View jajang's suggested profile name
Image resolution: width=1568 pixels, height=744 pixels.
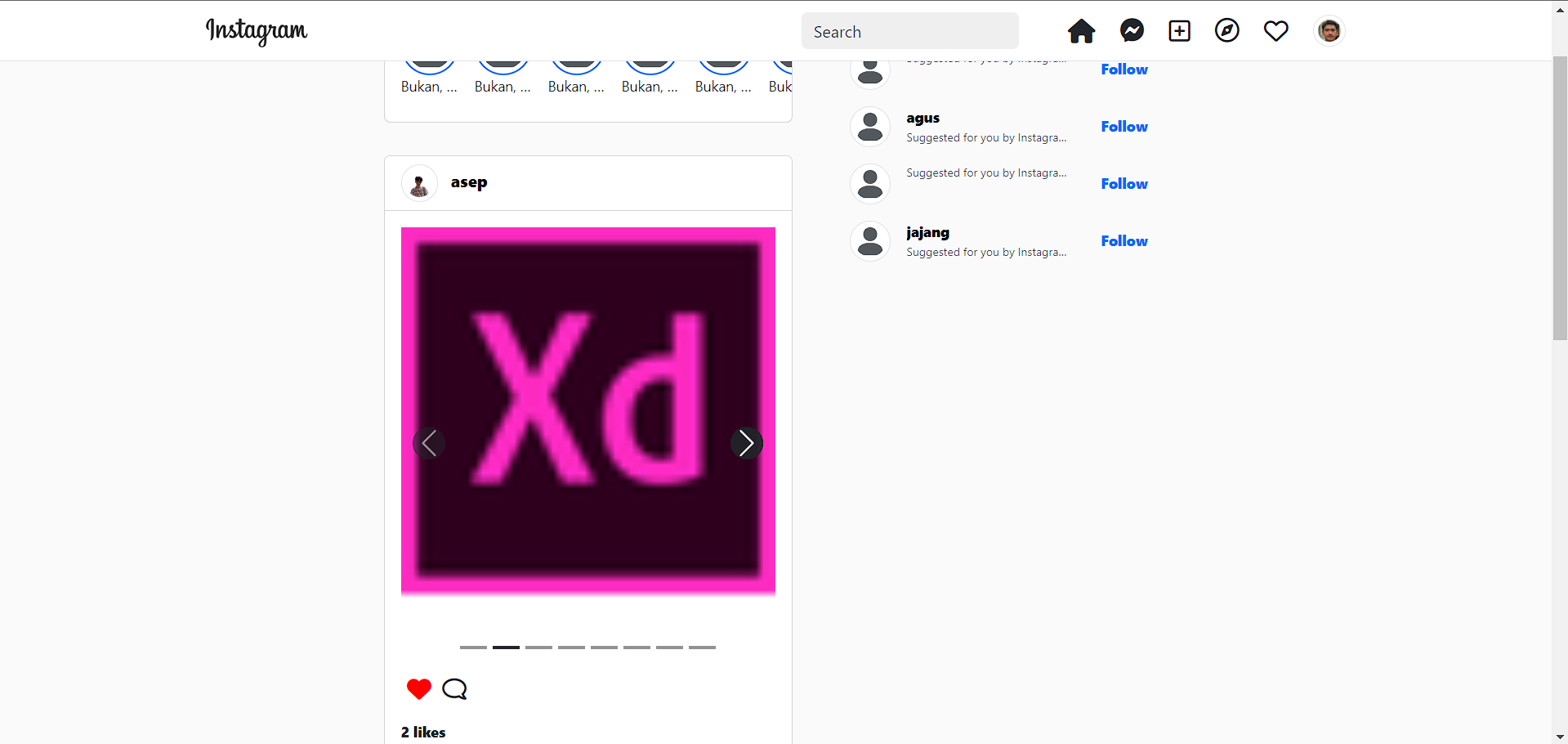tap(927, 233)
